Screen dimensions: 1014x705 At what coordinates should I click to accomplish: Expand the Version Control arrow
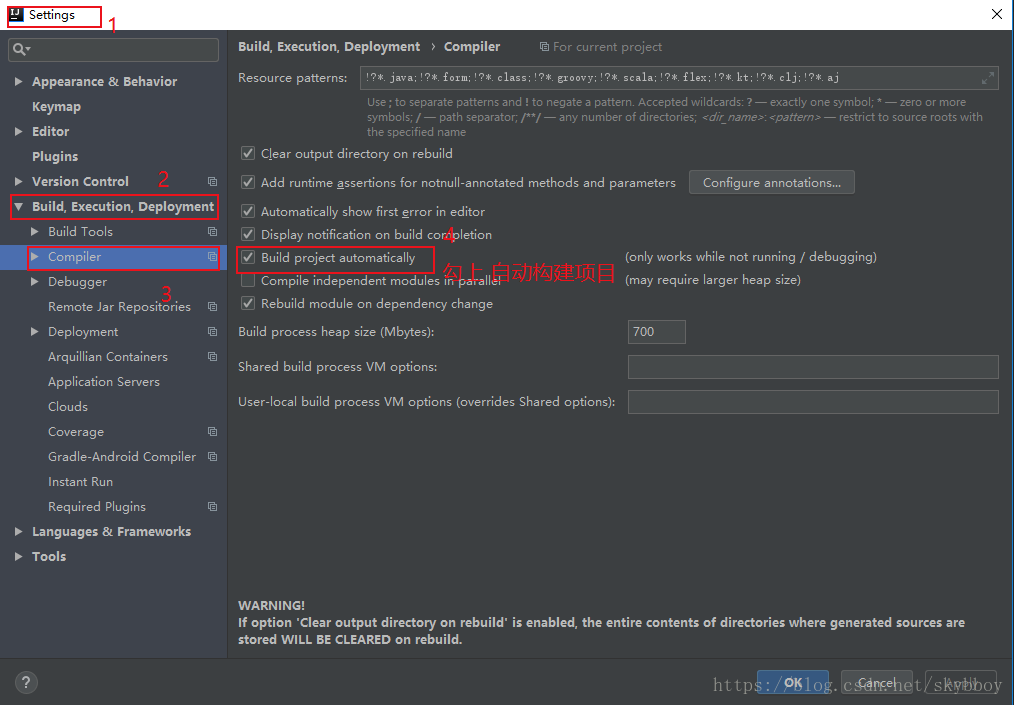19,182
